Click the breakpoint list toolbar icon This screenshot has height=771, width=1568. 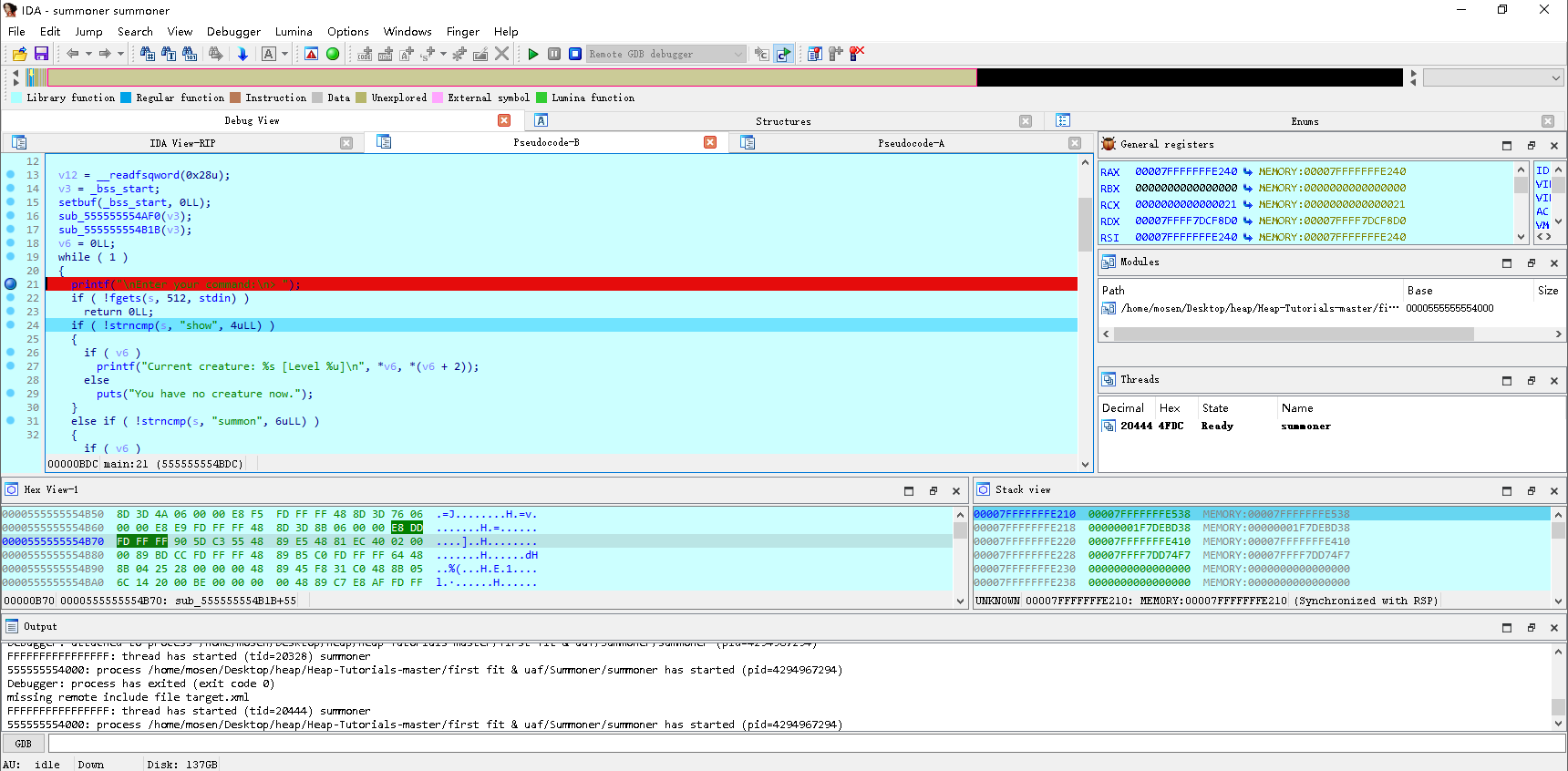[815, 54]
